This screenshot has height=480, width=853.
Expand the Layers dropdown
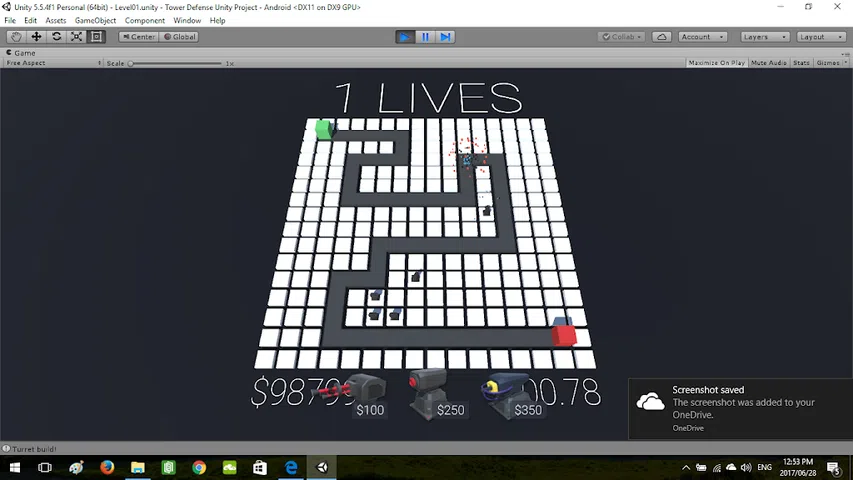pos(762,37)
